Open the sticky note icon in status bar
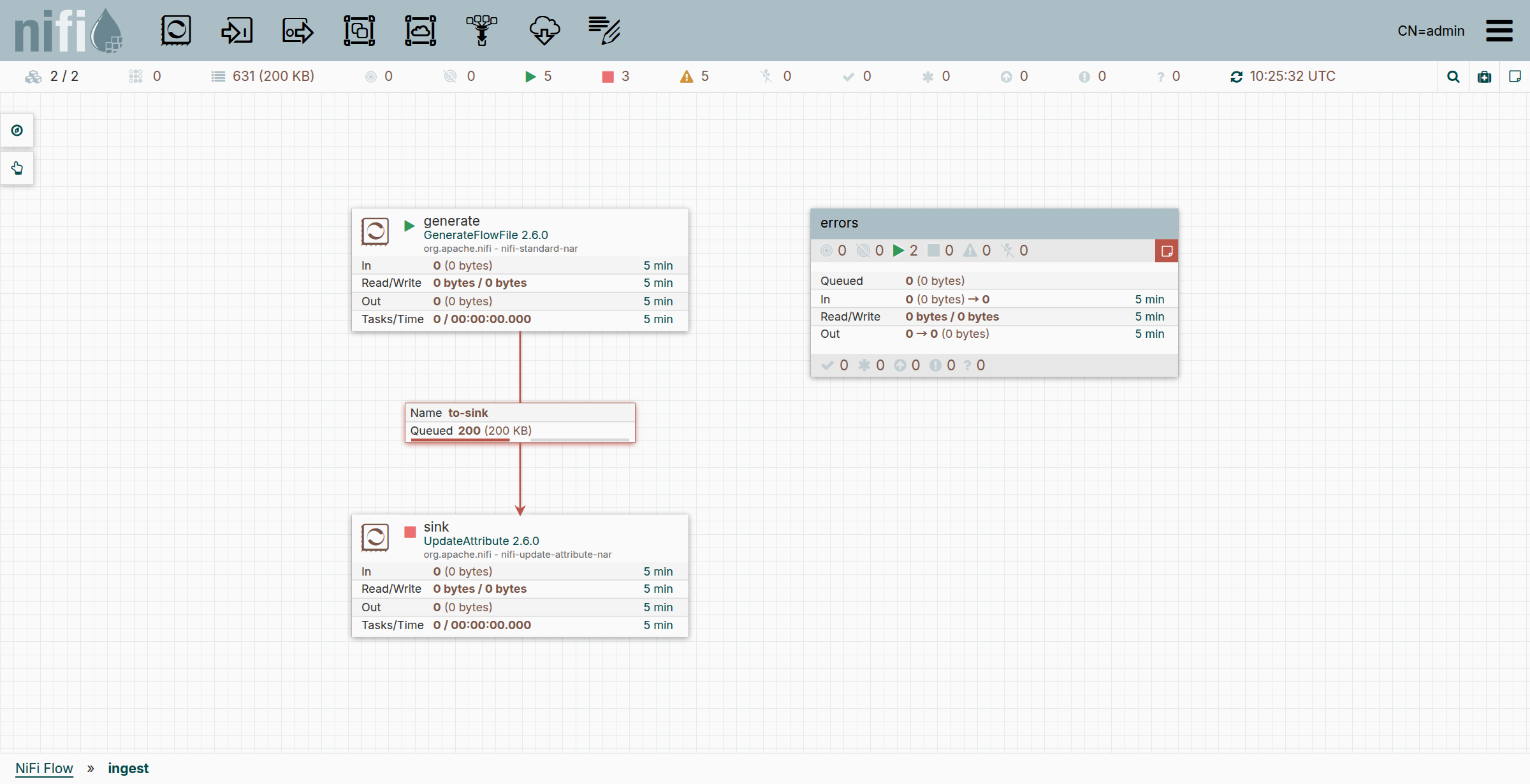The width and height of the screenshot is (1530, 784). pyautogui.click(x=1515, y=76)
